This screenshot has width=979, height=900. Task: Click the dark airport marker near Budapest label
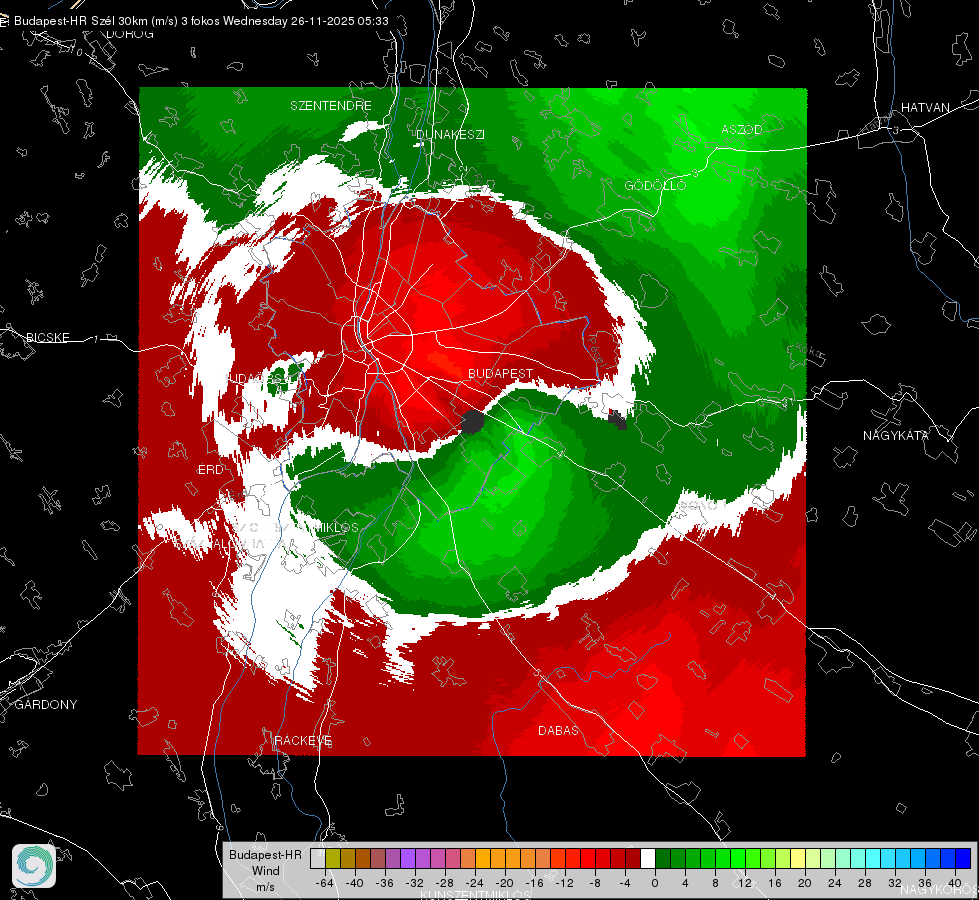point(473,422)
